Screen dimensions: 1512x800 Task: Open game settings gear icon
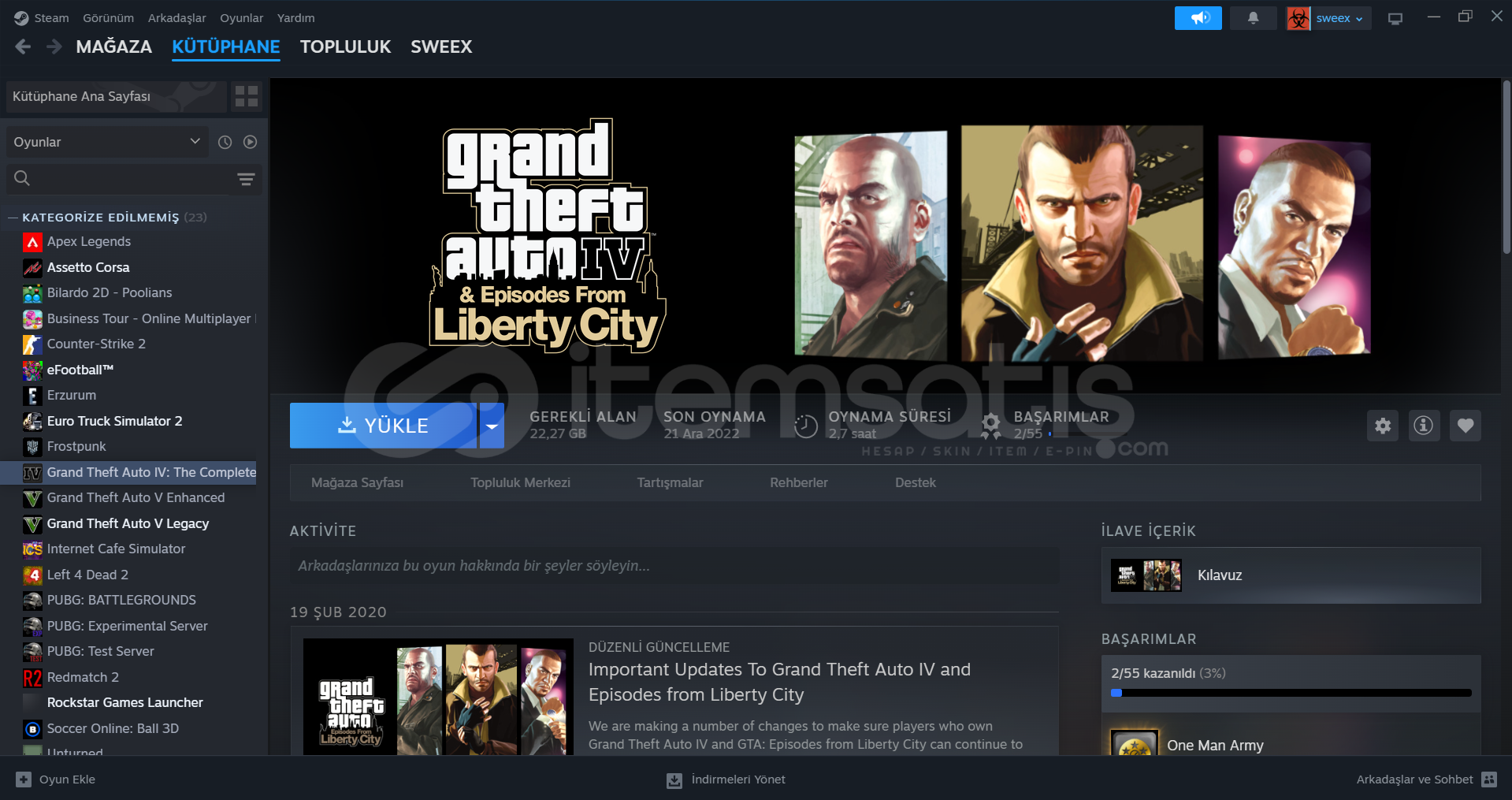(x=1383, y=426)
